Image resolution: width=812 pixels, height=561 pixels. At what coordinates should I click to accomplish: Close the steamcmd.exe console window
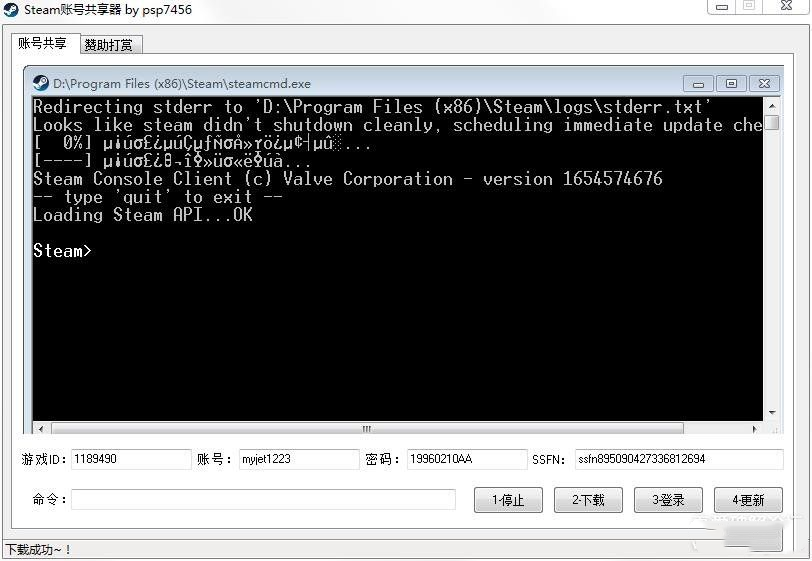coord(764,83)
